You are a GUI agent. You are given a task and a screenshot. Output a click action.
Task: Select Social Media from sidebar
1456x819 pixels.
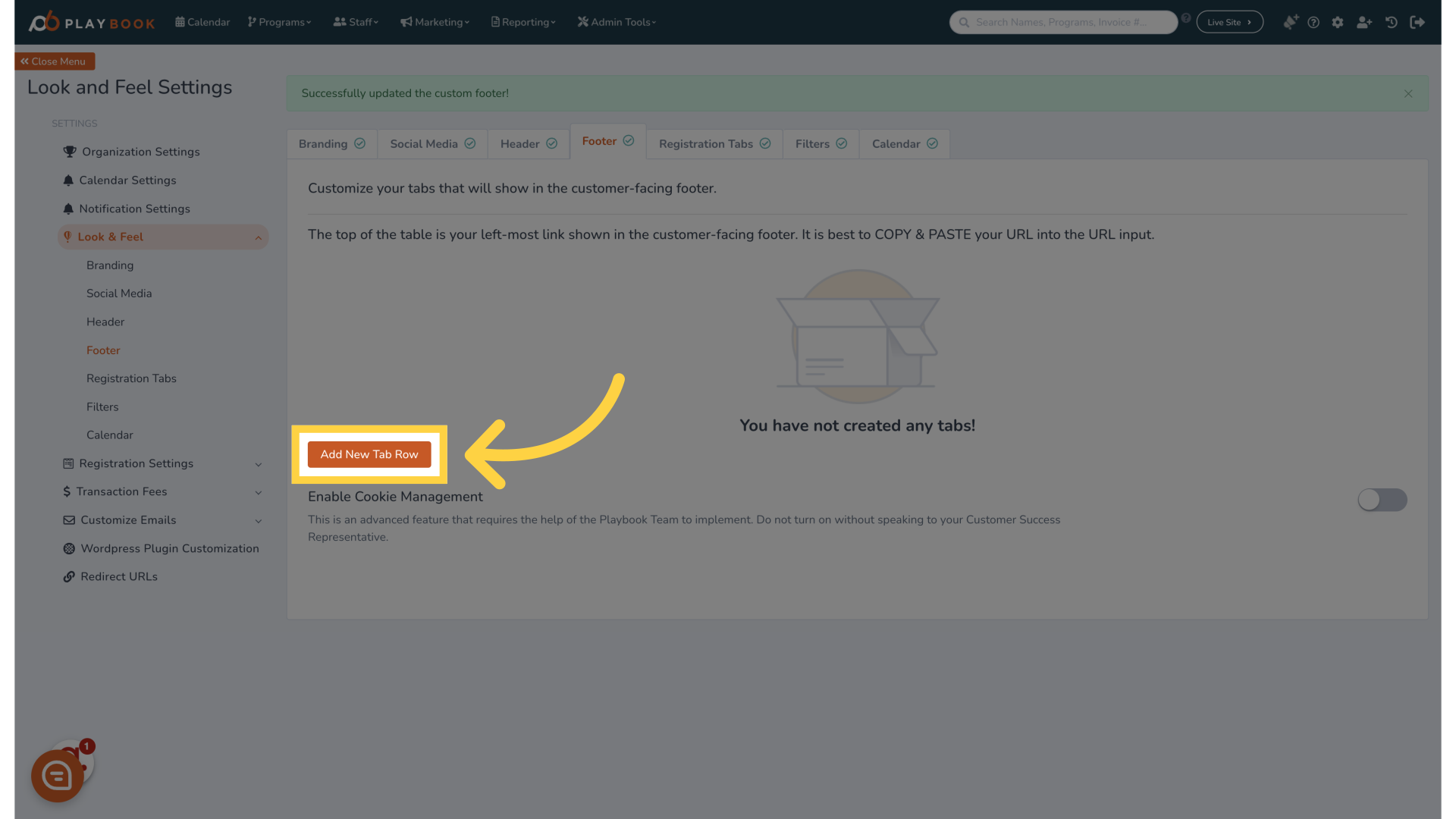[x=119, y=293]
